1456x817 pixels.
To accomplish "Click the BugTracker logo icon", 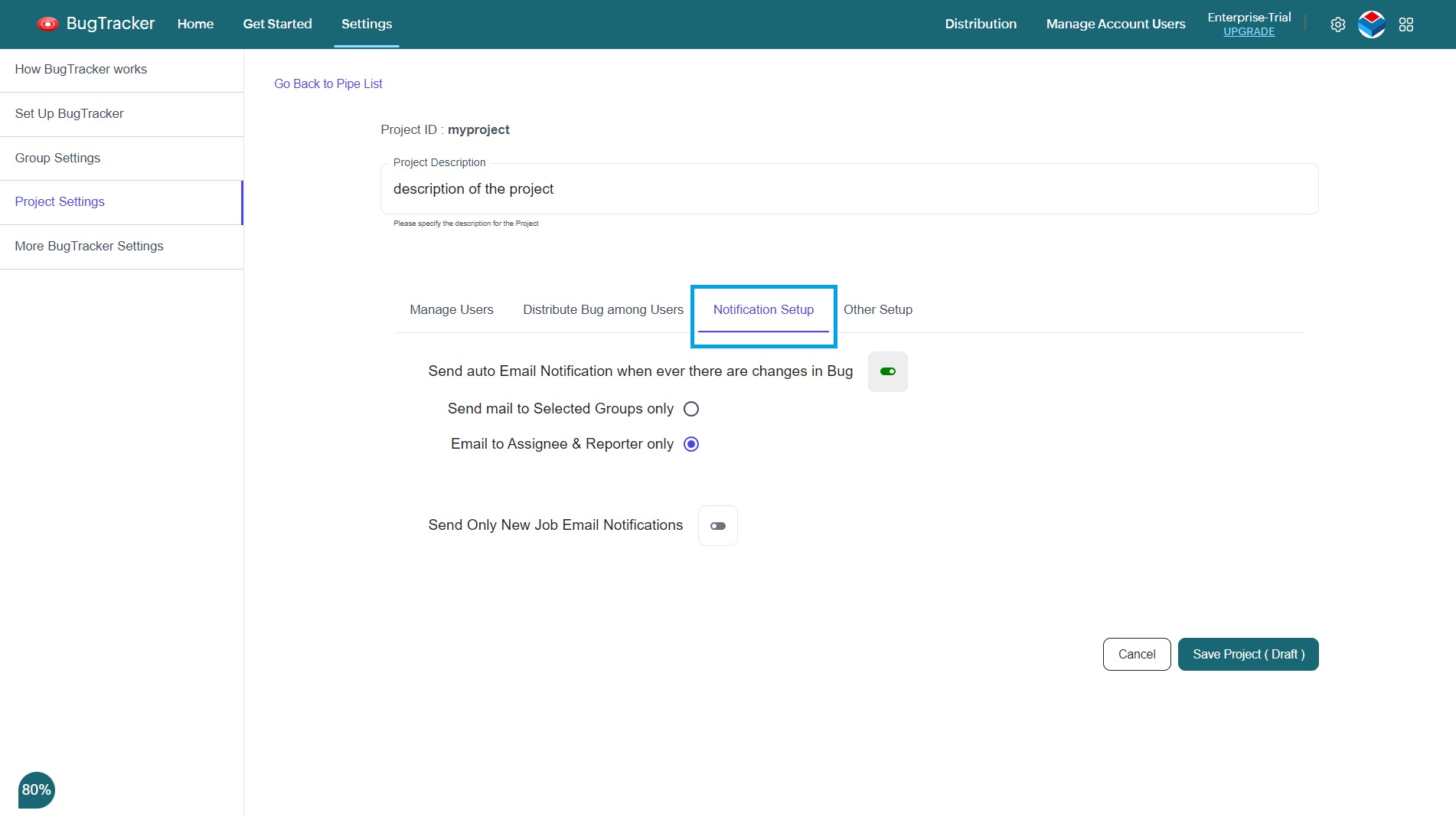I will [47, 24].
